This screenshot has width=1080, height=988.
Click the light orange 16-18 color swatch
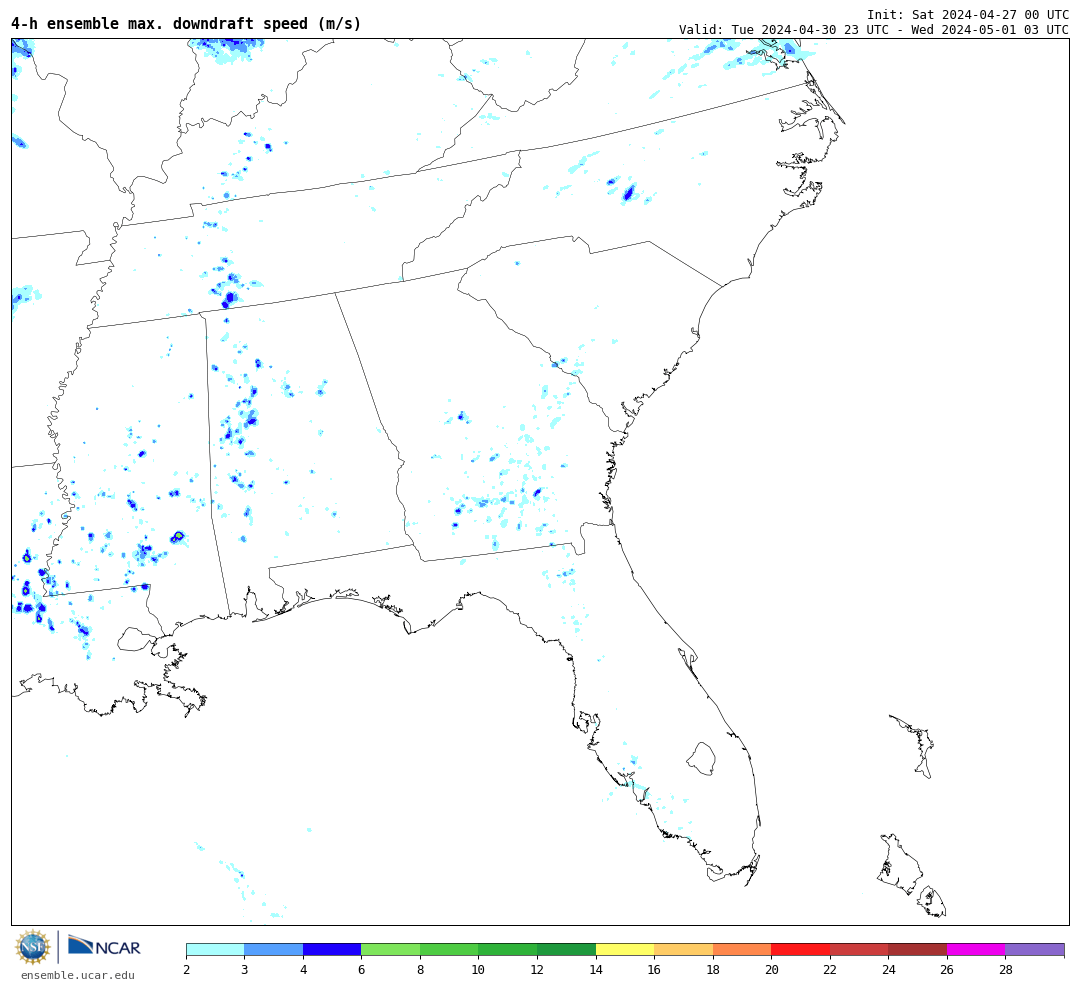(683, 949)
